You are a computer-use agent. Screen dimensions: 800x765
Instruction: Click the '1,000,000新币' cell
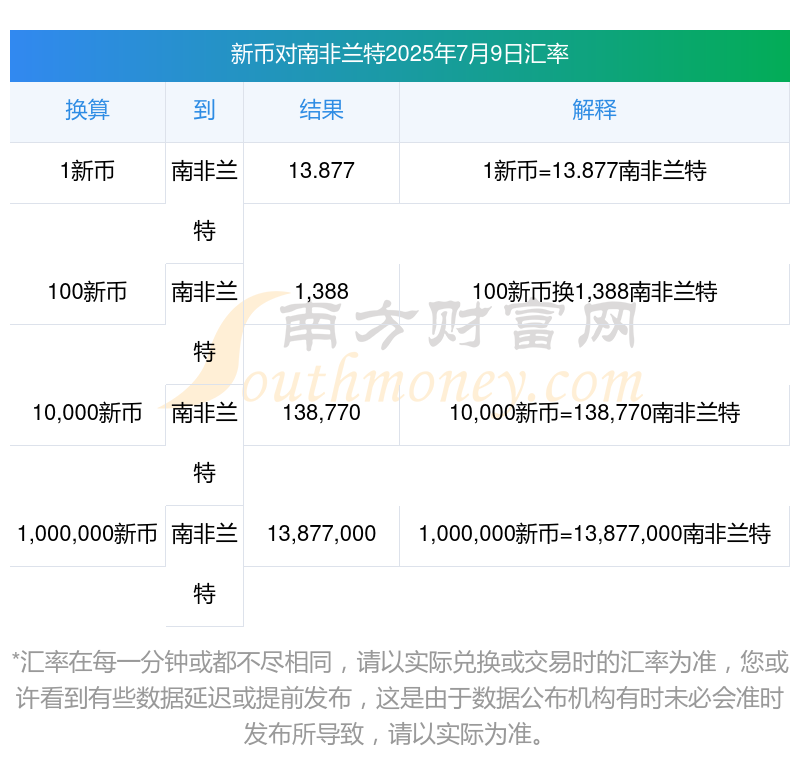pyautogui.click(x=87, y=534)
